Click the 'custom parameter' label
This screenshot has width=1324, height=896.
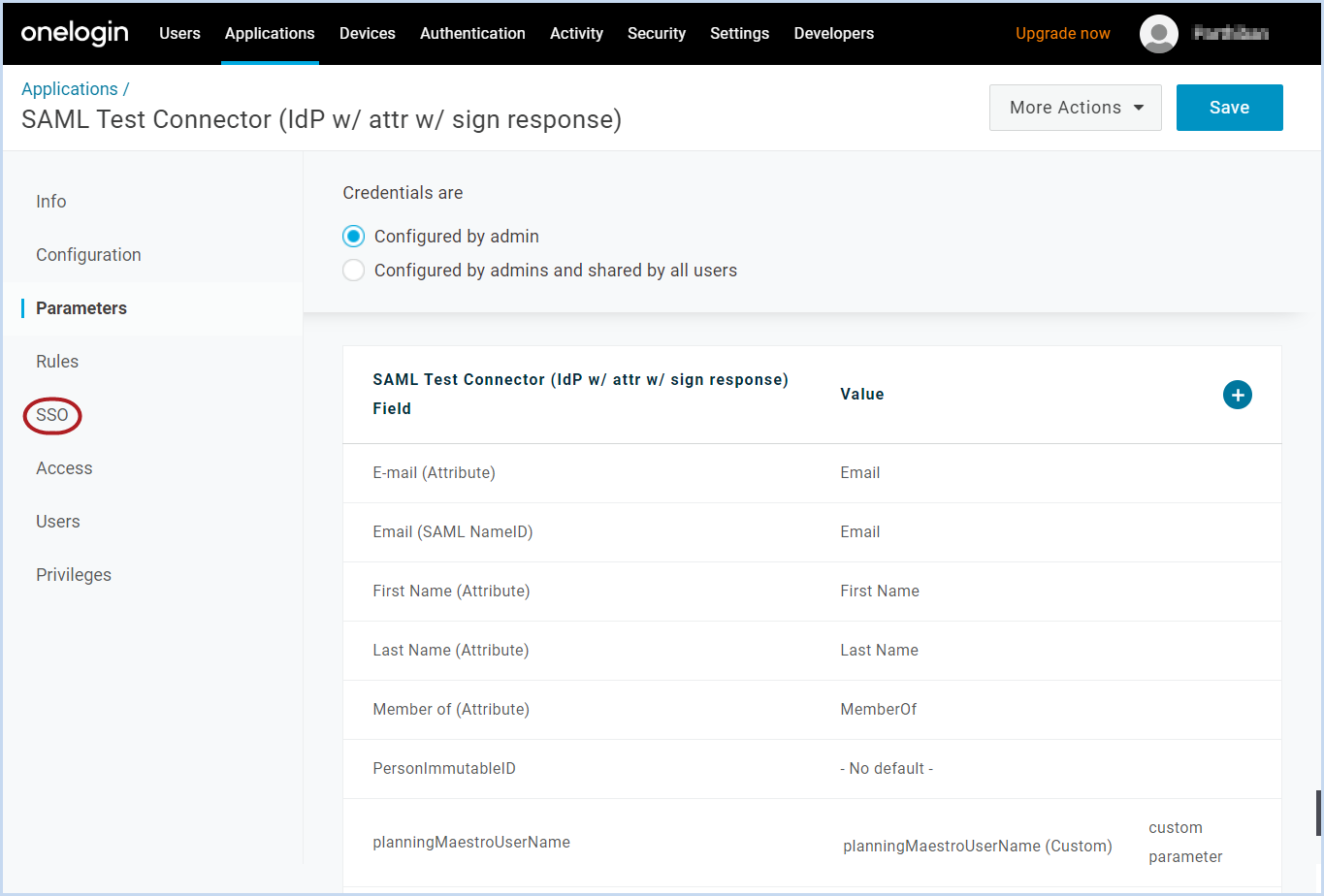[x=1185, y=843]
